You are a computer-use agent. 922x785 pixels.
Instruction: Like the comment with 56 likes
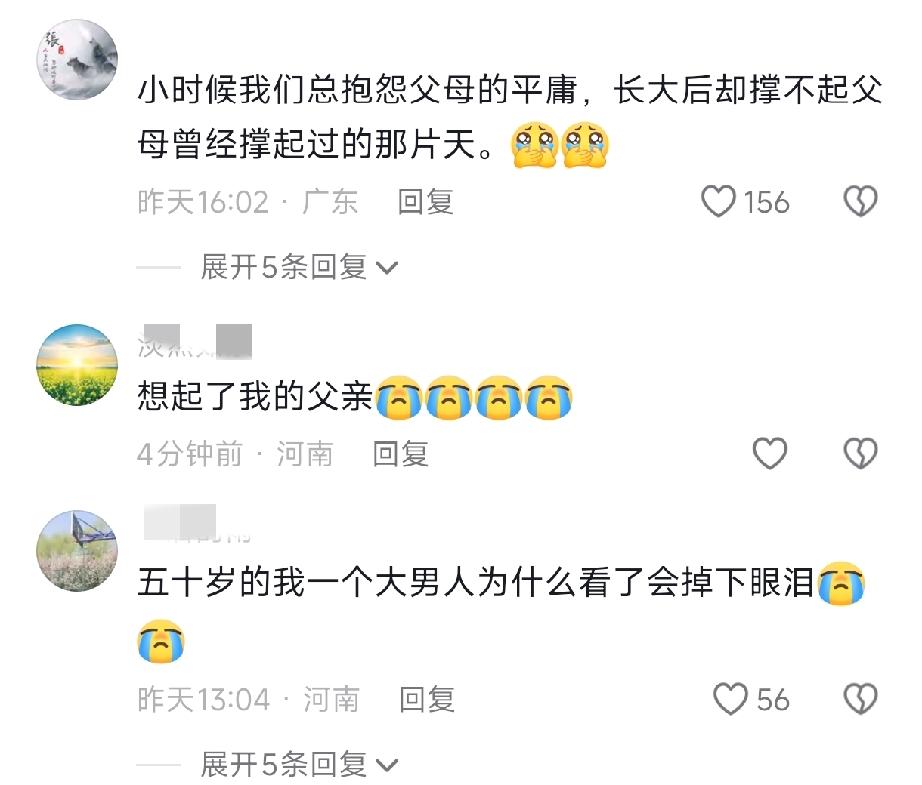click(730, 699)
